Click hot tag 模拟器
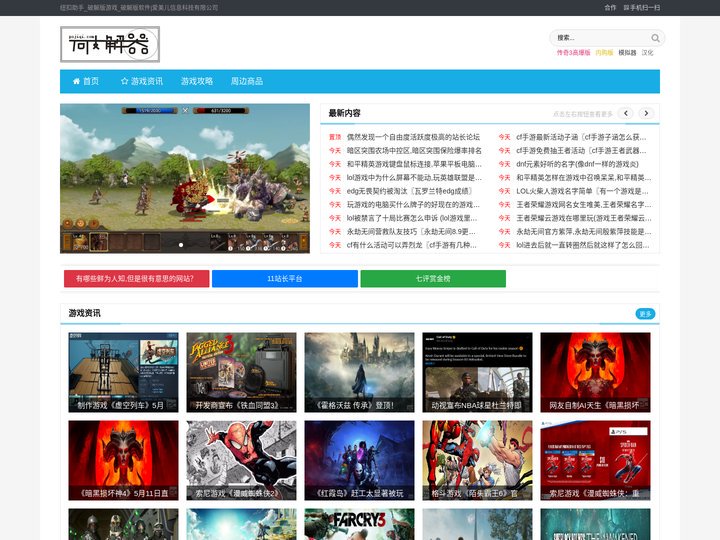Screen dimensions: 720x540 point(627,53)
